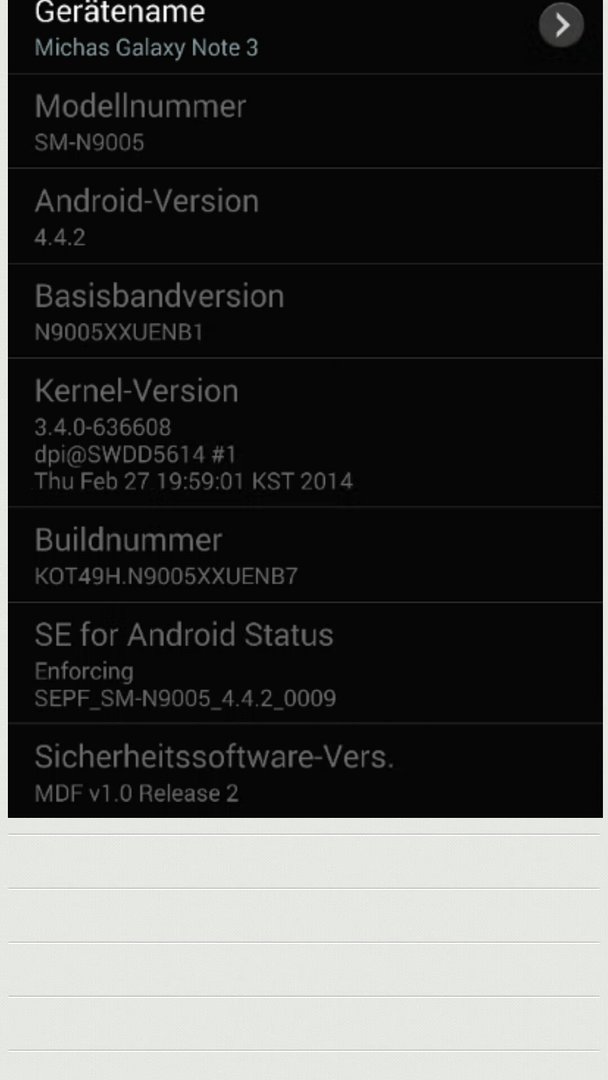608x1080 pixels.
Task: Open the SE for Android Status entry
Action: pos(305,663)
